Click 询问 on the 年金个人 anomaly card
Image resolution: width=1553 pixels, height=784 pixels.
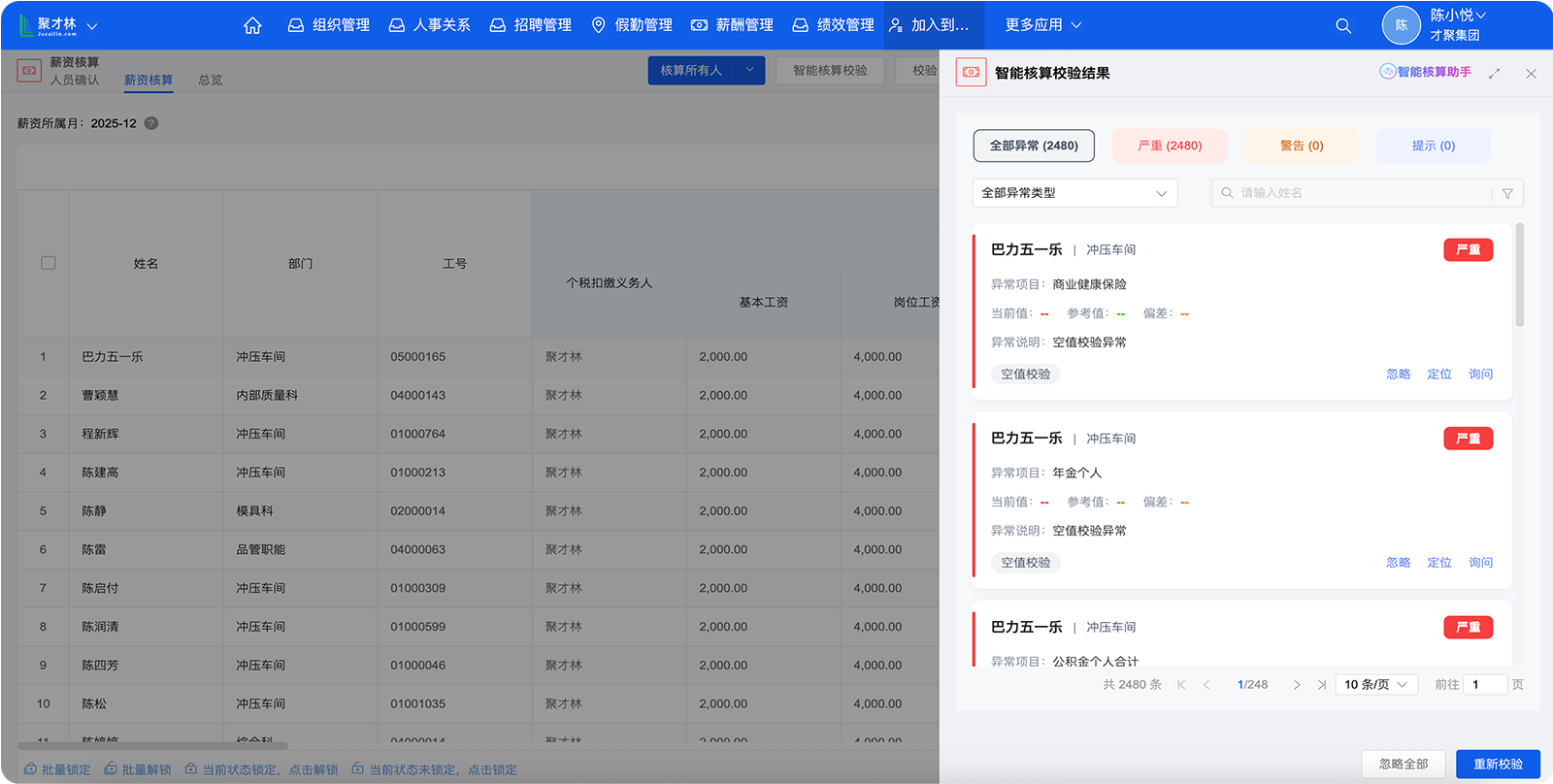click(1481, 562)
